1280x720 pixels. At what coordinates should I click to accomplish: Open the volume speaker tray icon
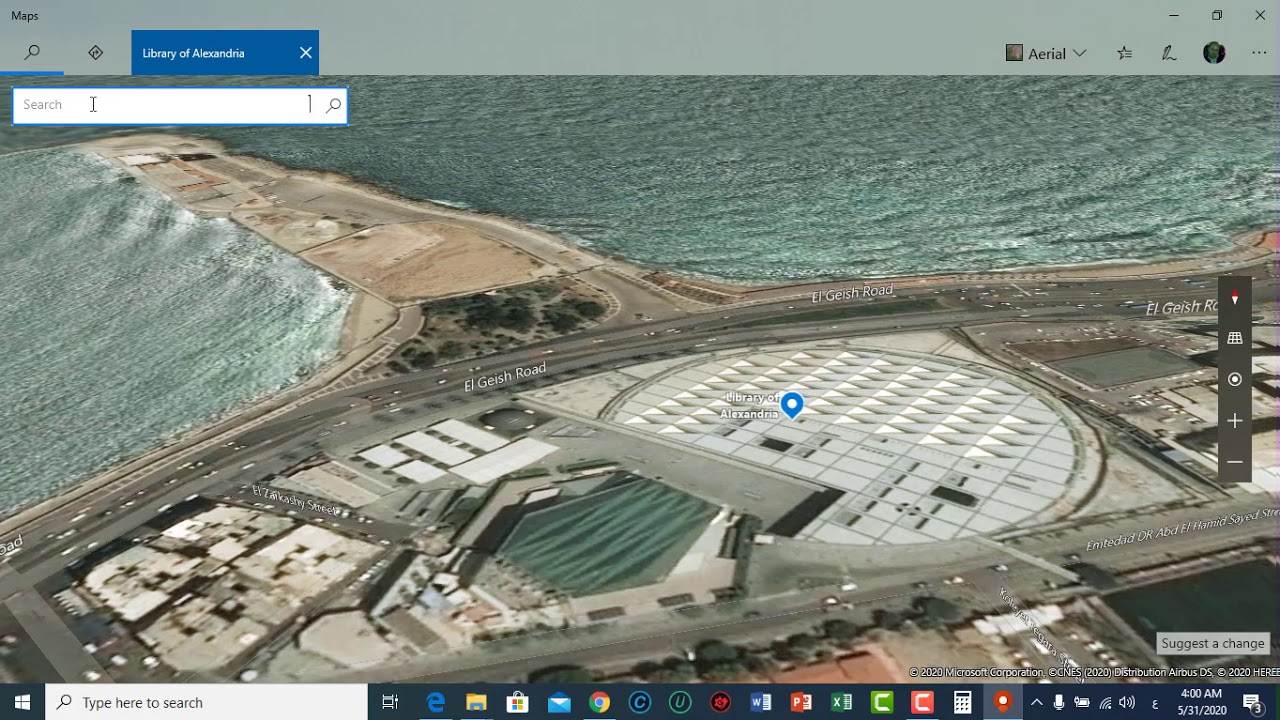[x=1128, y=702]
